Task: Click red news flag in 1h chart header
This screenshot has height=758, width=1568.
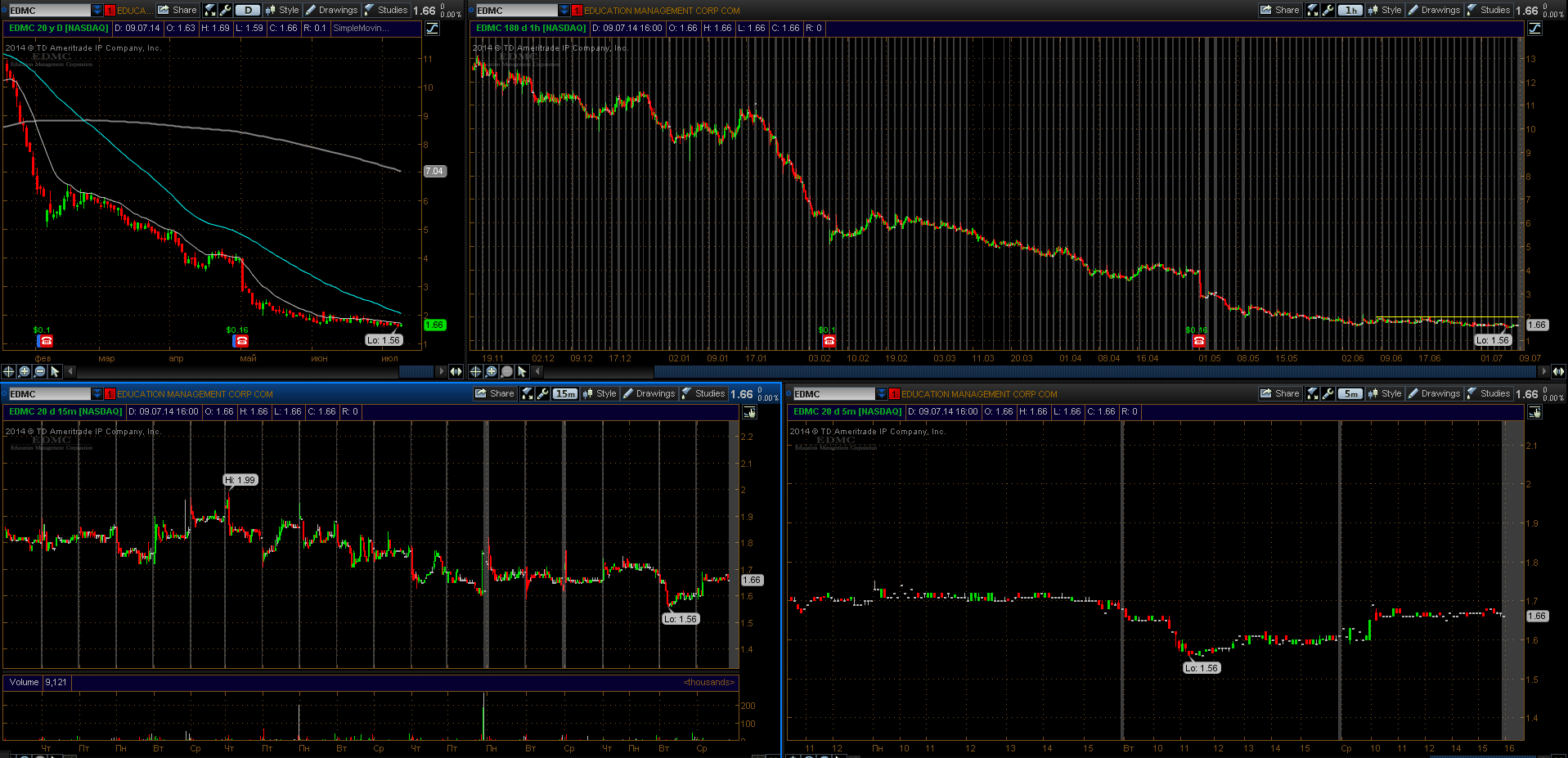Action: (577, 11)
